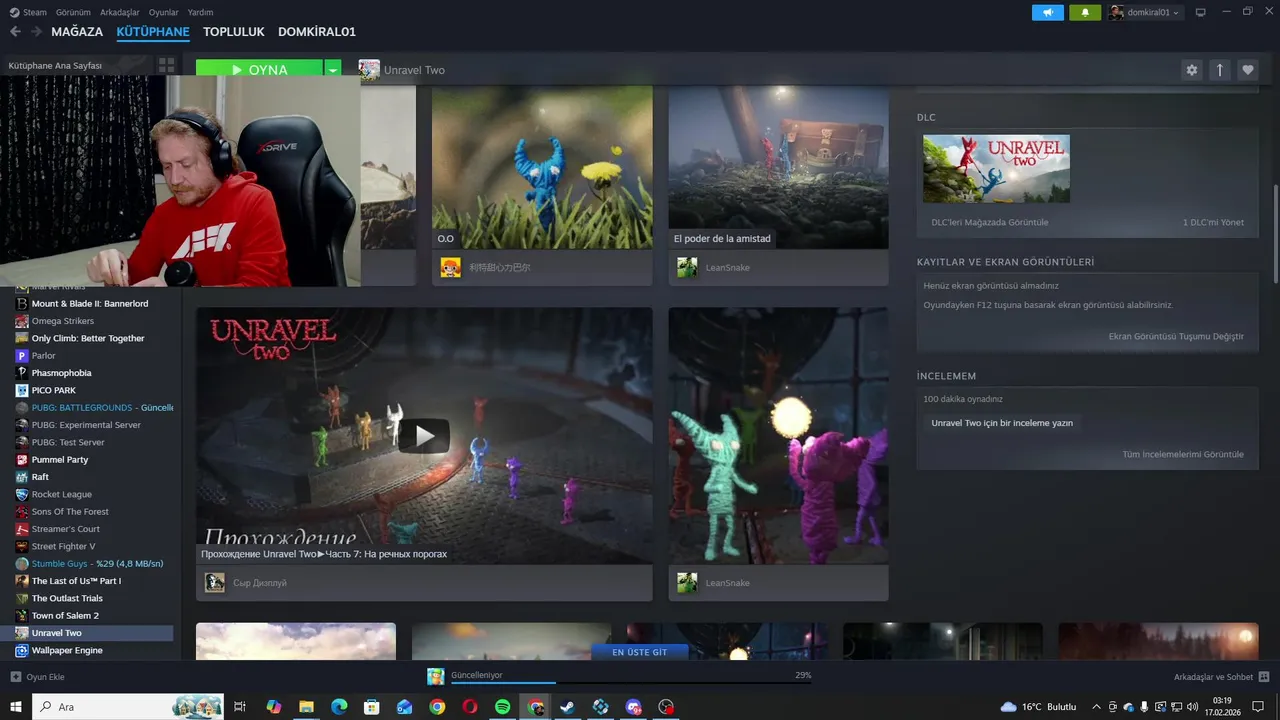Select Only Climb: Better Together
This screenshot has width=1280, height=720.
(x=87, y=338)
